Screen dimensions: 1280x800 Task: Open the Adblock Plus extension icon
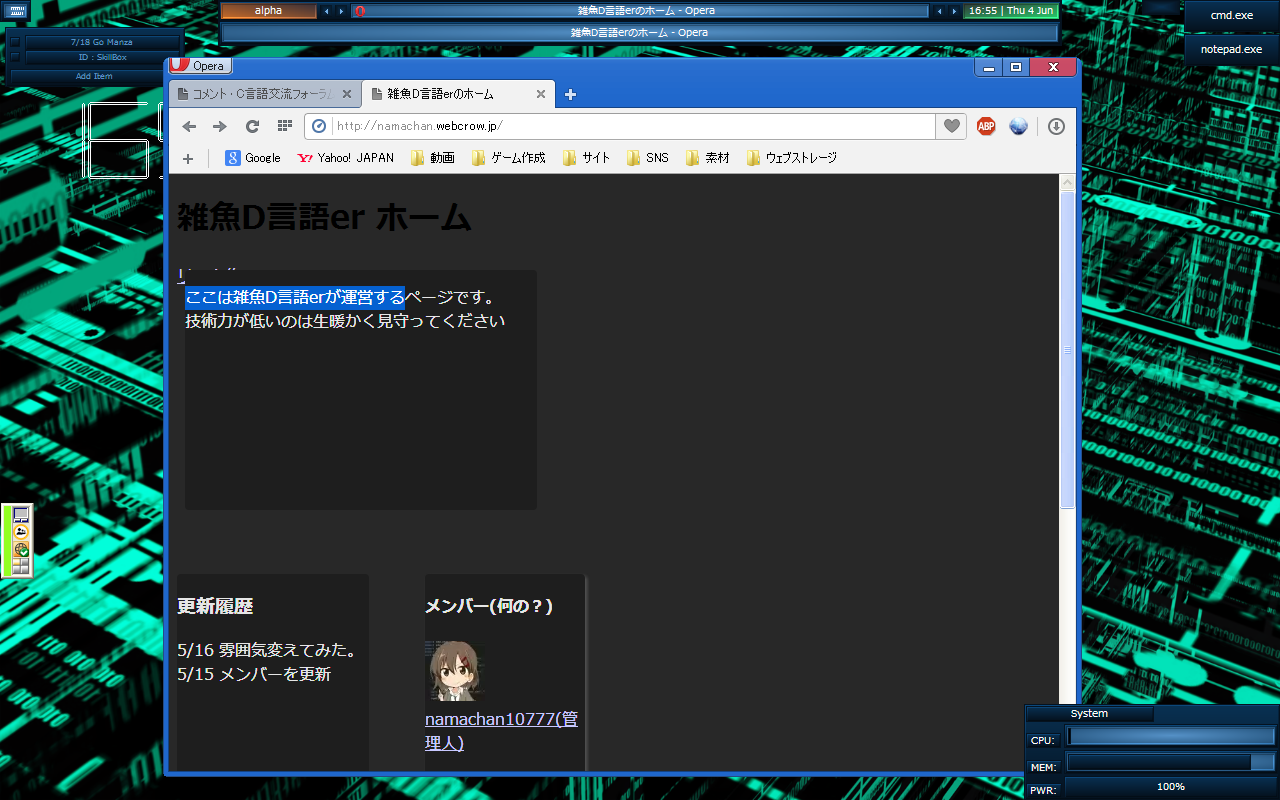(986, 126)
